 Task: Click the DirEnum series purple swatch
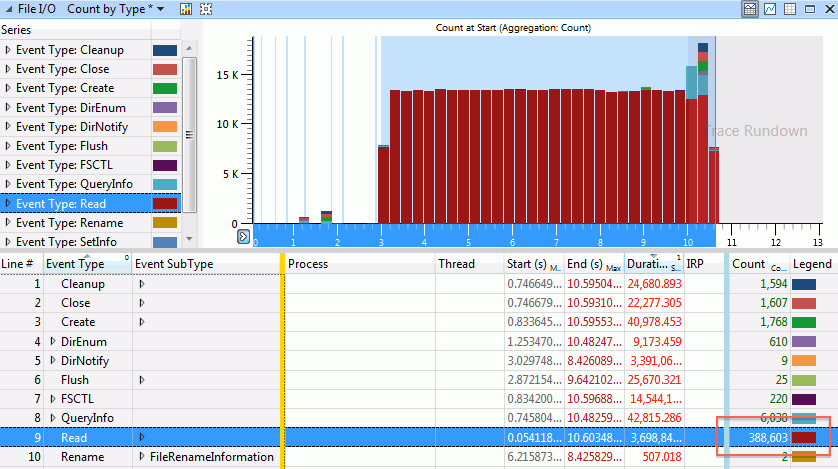click(165, 108)
